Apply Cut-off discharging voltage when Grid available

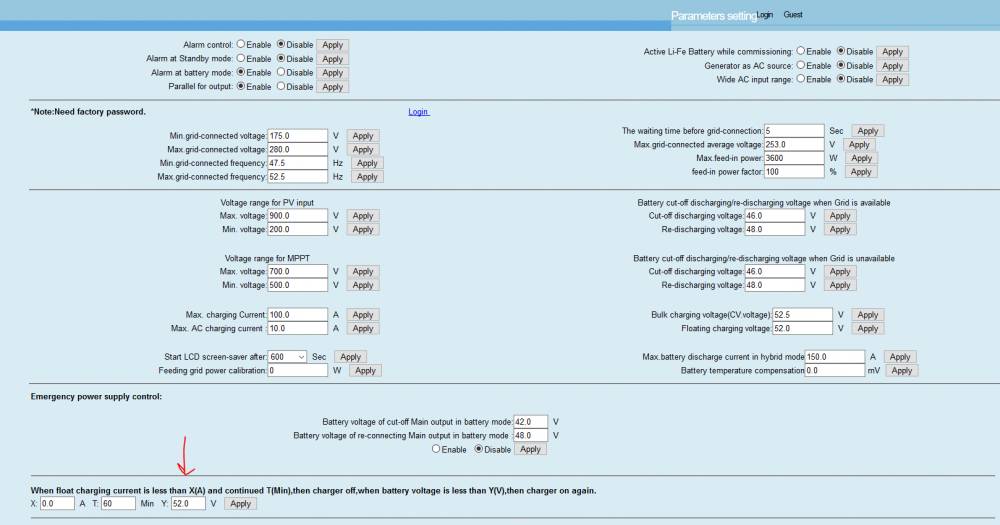click(839, 216)
